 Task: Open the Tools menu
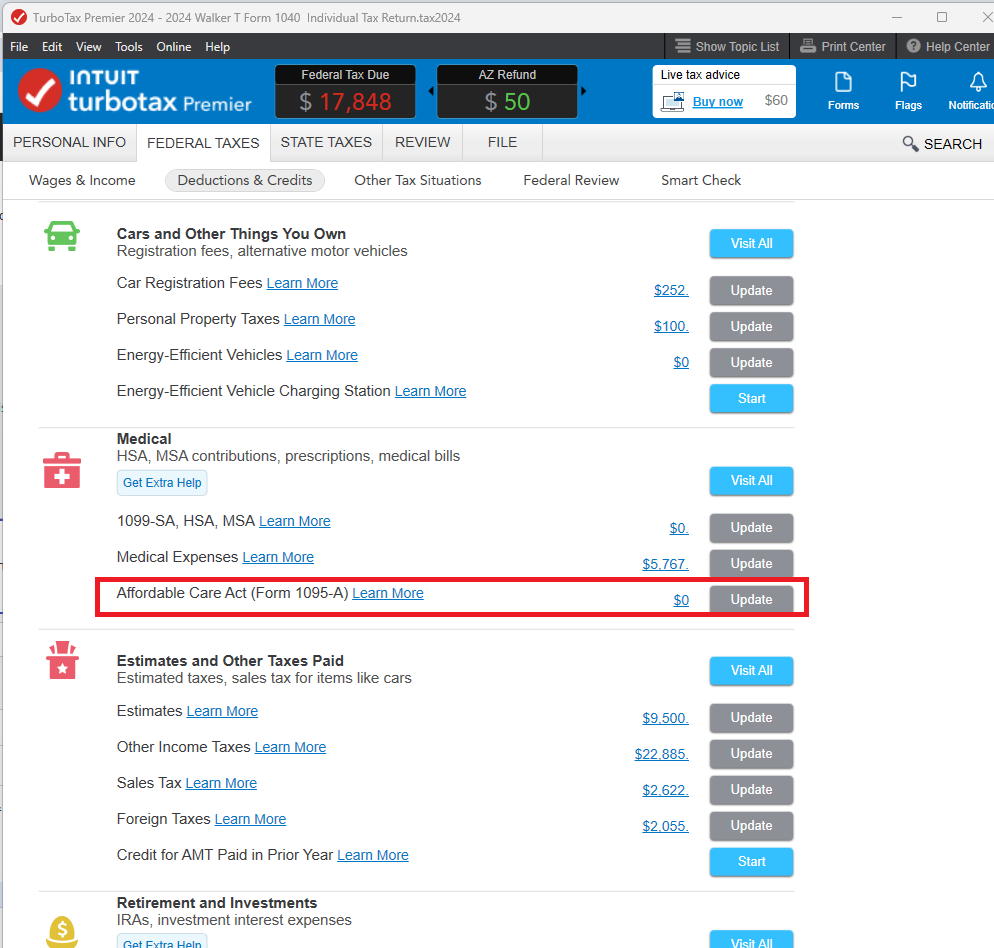tap(129, 47)
